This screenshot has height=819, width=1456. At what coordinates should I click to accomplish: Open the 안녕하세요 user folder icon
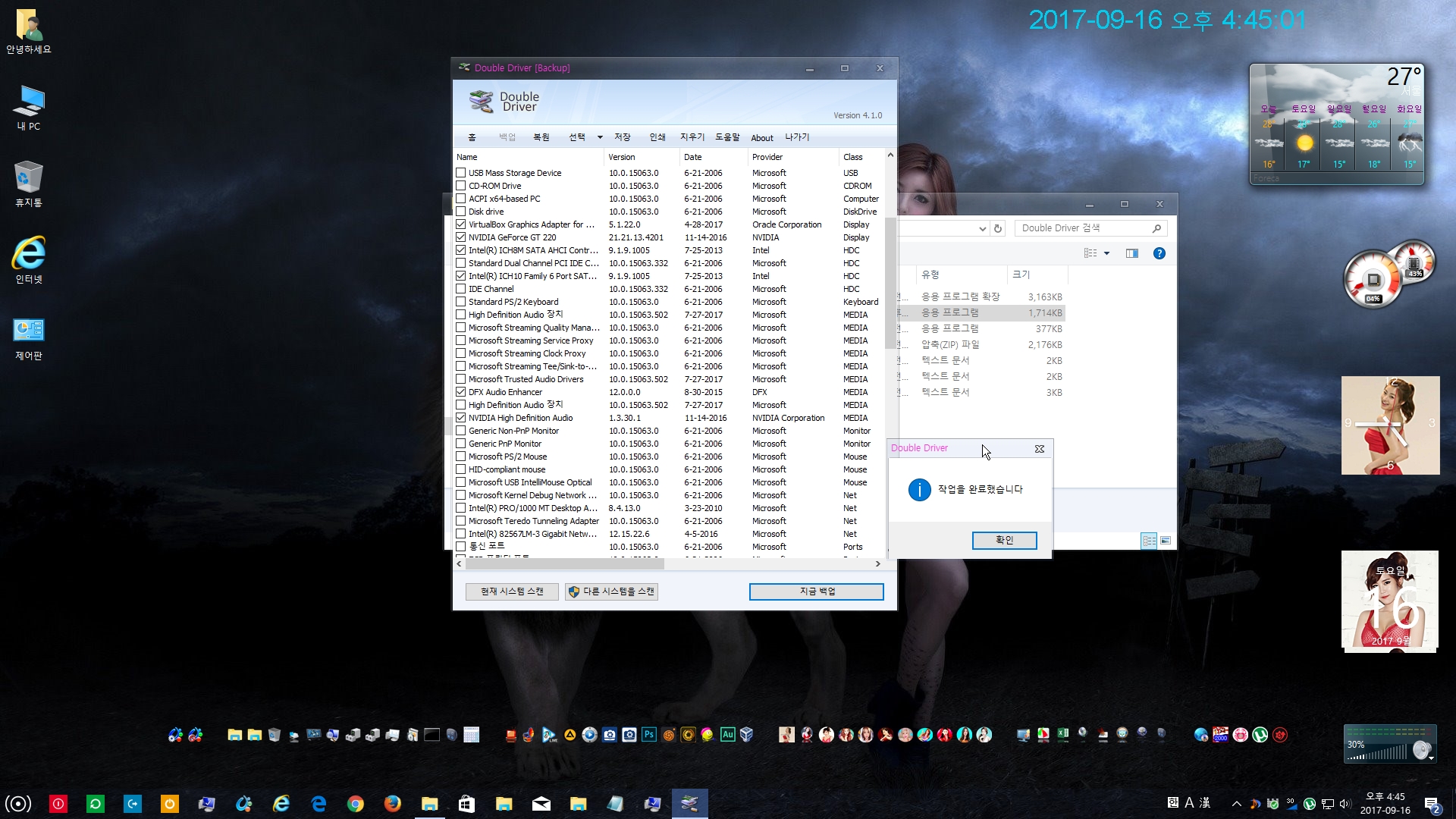click(x=29, y=32)
